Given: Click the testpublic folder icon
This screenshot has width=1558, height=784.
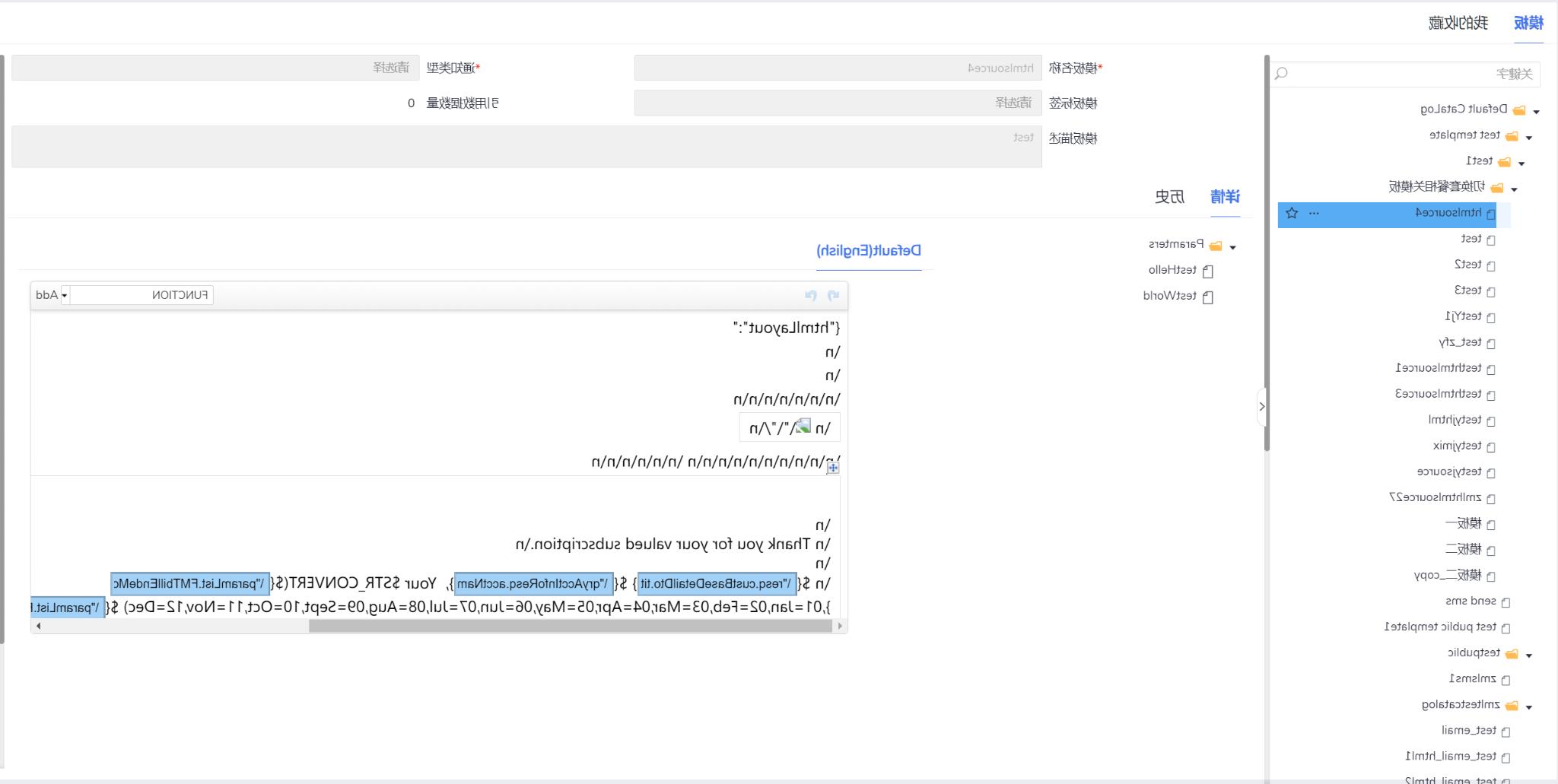Looking at the screenshot, I should click(x=1512, y=654).
